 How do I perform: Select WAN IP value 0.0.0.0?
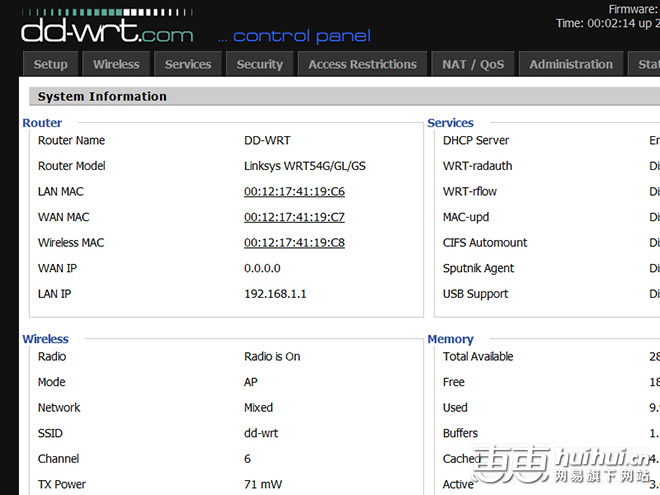pos(262,268)
